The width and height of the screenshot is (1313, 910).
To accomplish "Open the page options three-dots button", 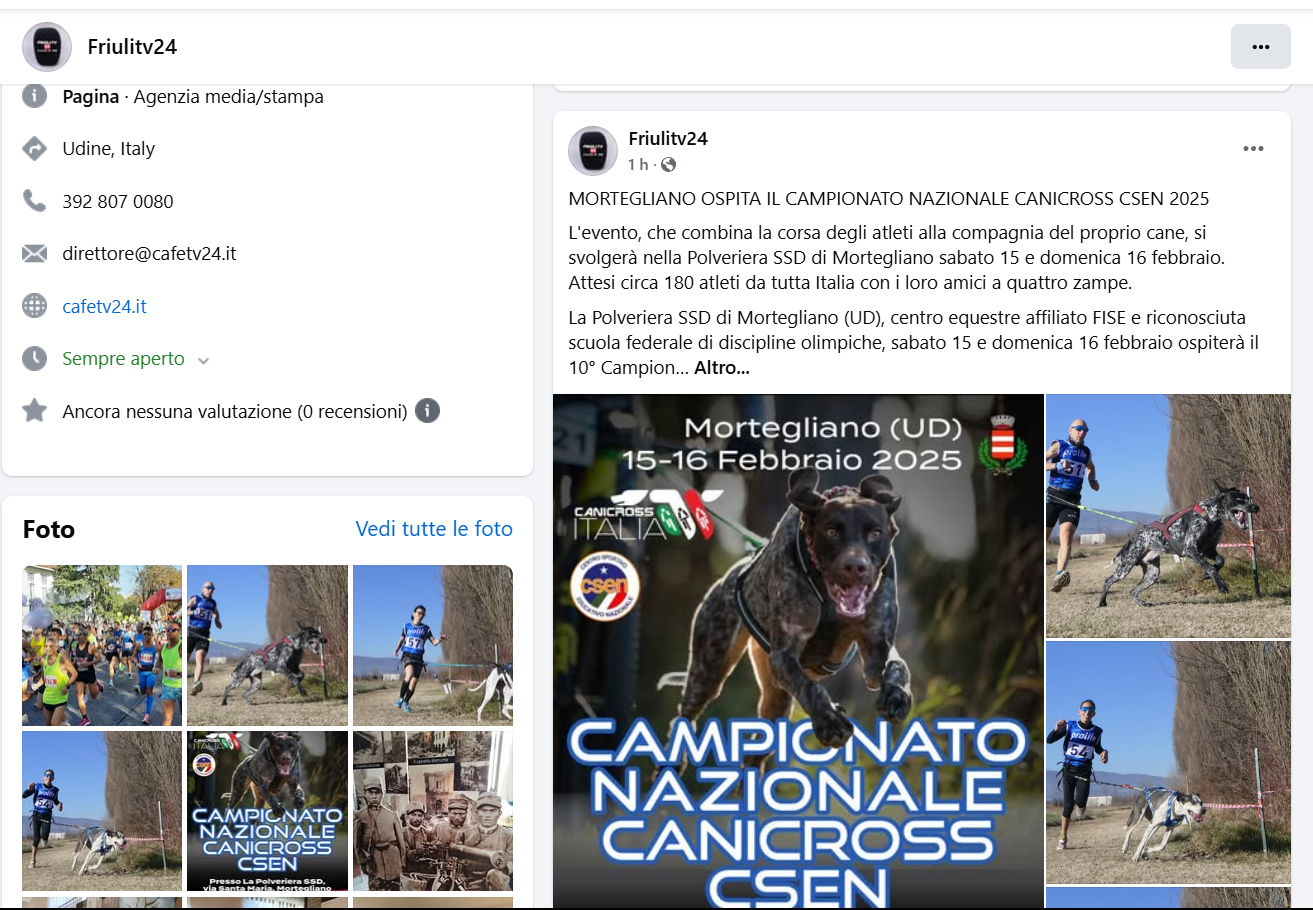I will coord(1260,47).
